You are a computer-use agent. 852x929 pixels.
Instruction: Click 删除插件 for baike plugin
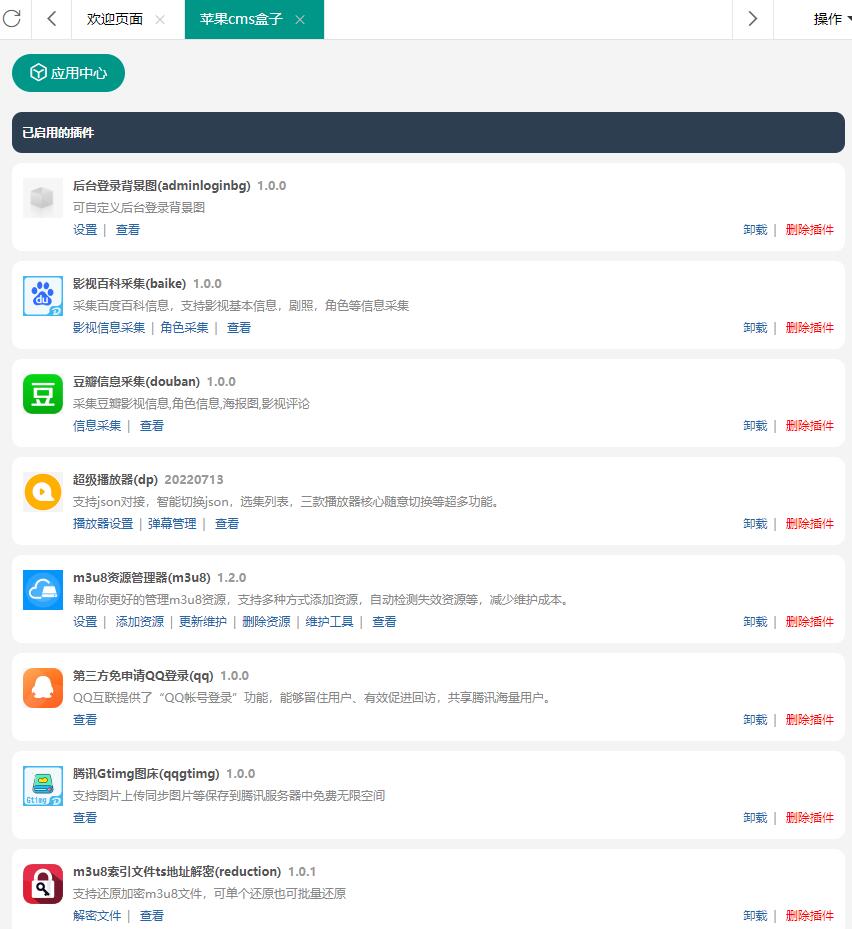[x=809, y=328]
